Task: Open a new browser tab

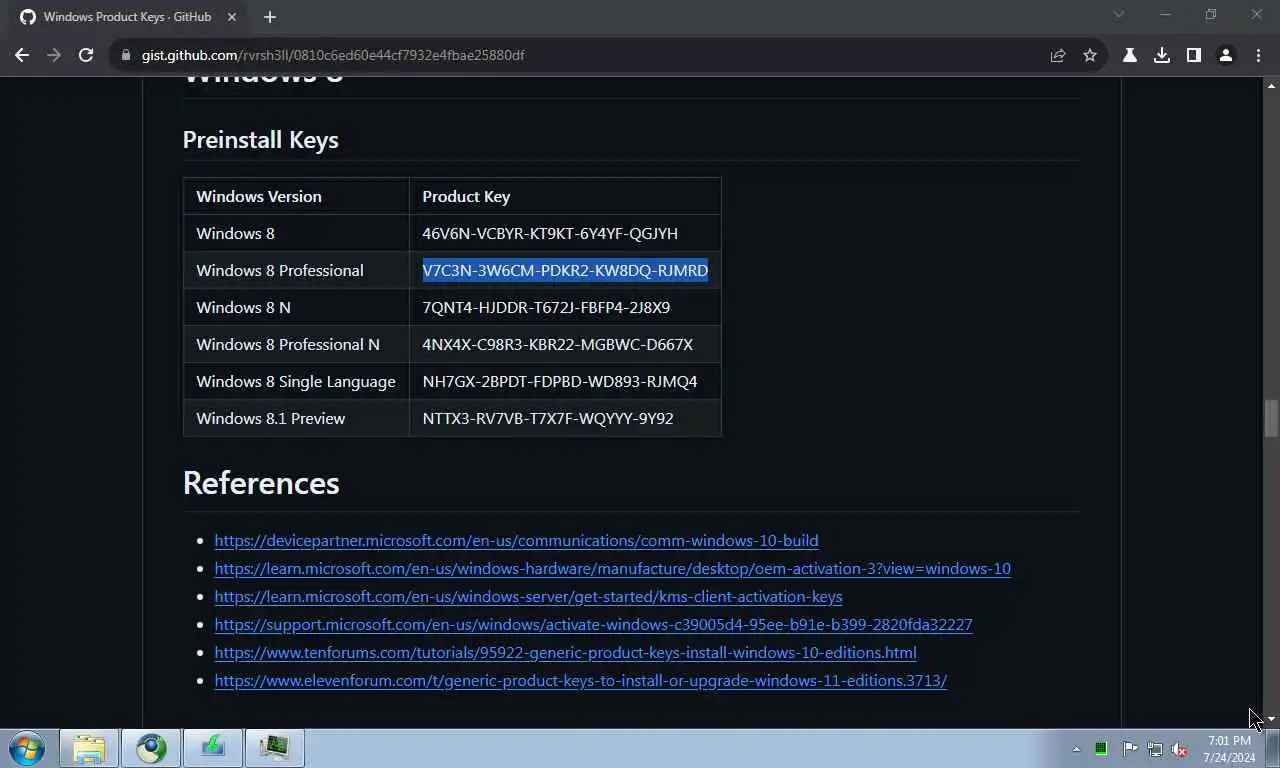Action: [x=270, y=17]
